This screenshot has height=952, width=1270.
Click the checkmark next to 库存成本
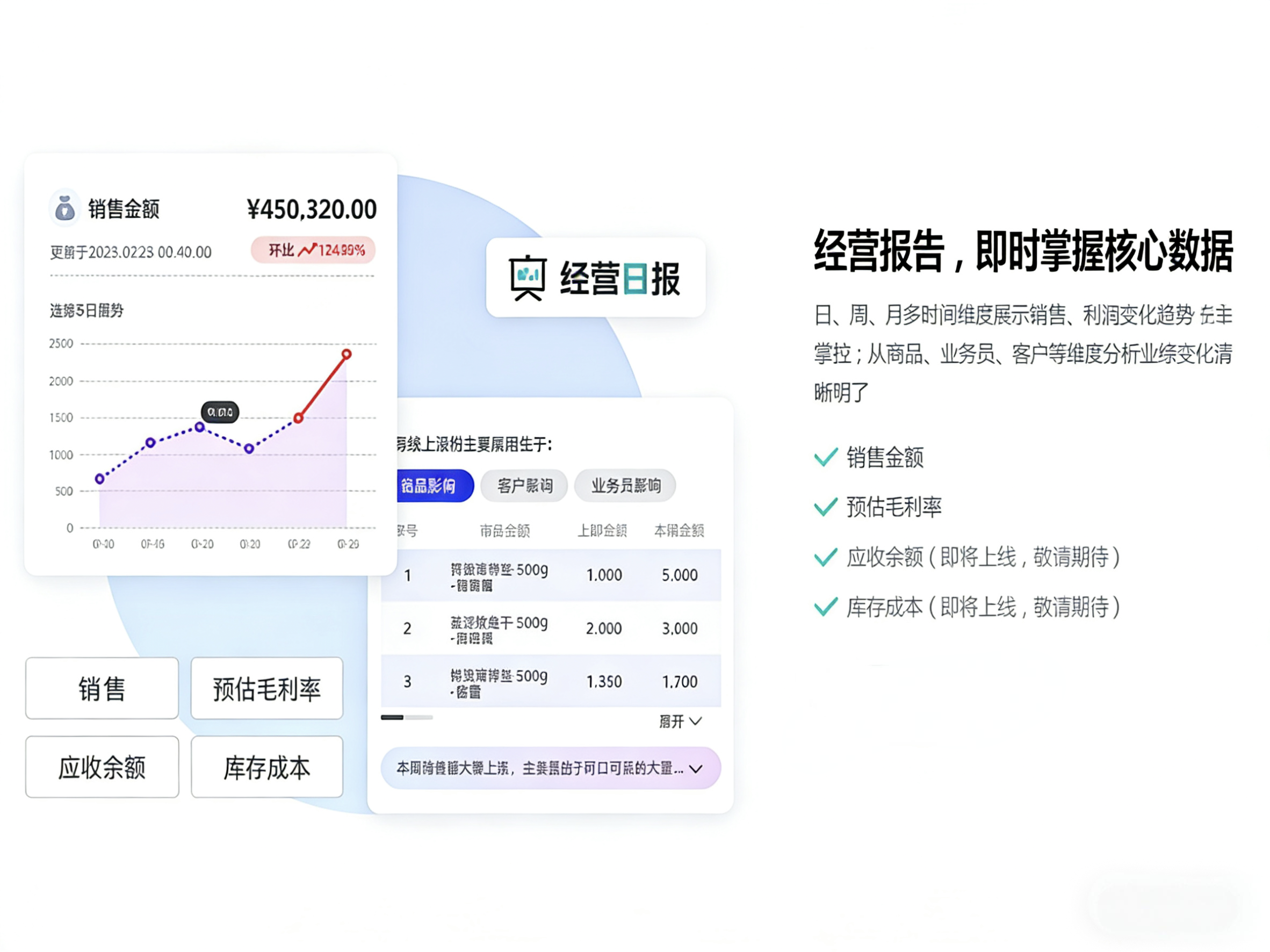pos(826,607)
